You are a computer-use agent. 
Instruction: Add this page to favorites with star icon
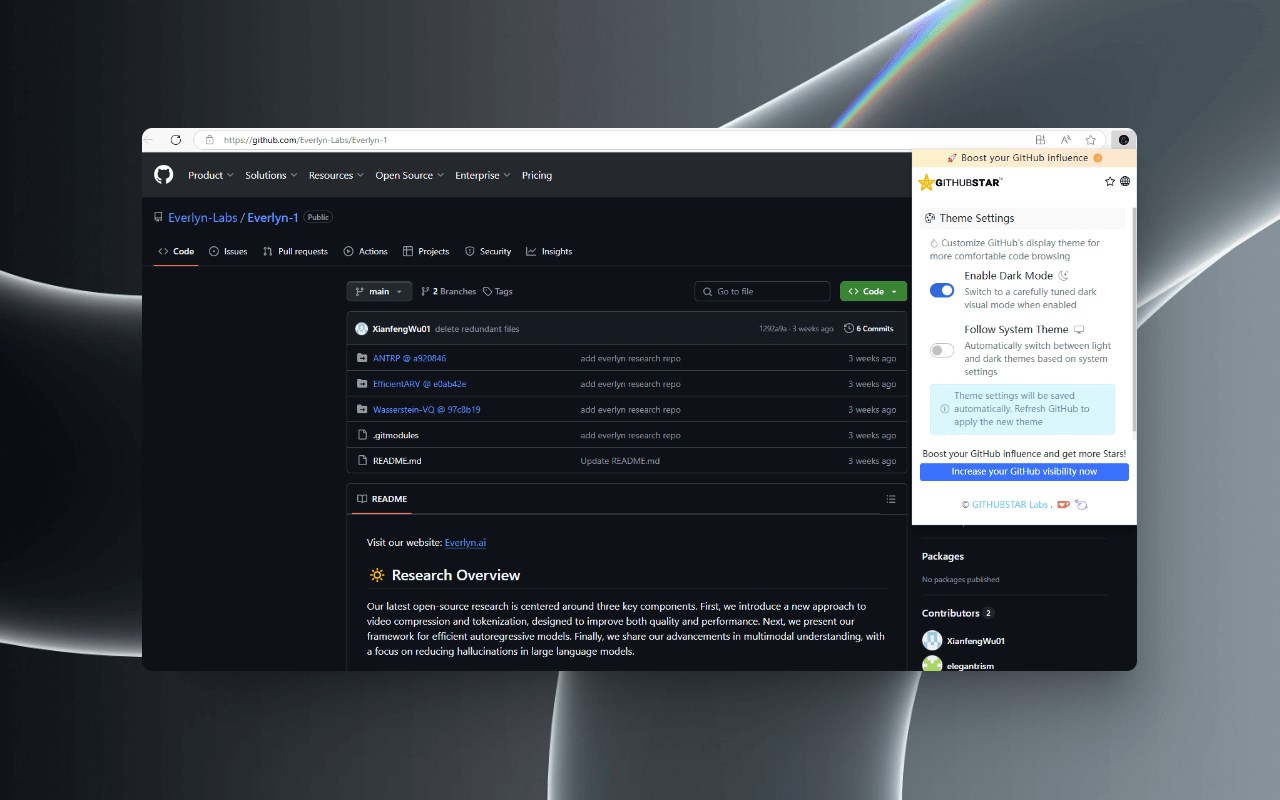[x=1091, y=140]
